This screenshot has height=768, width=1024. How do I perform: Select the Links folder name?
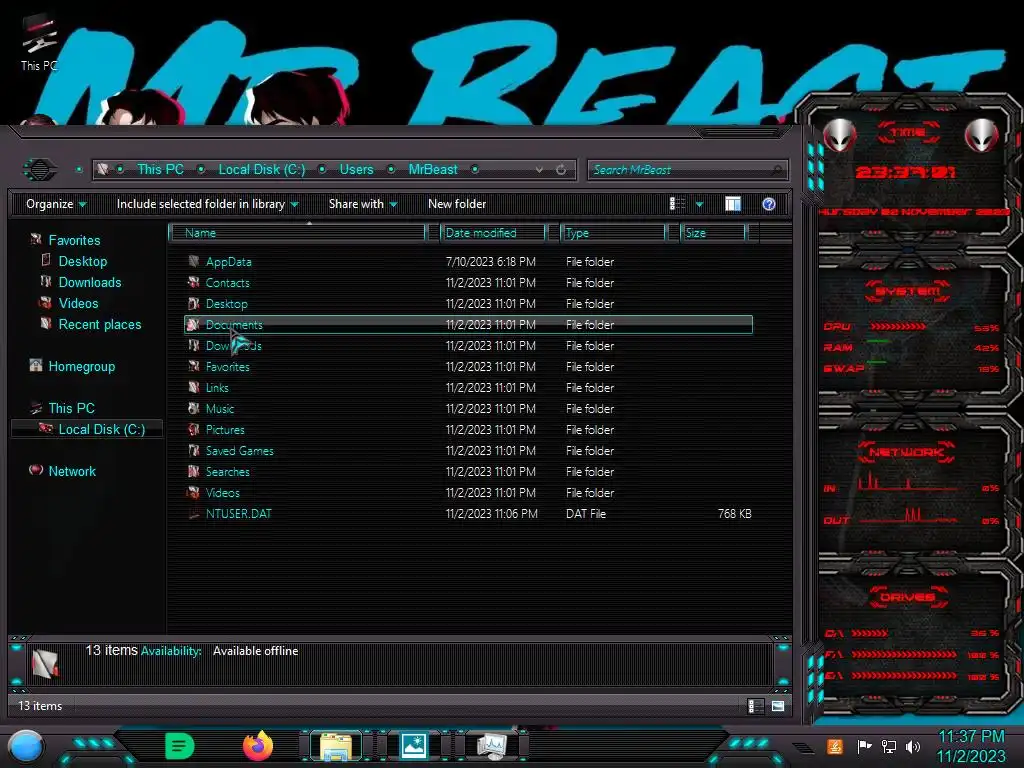217,388
